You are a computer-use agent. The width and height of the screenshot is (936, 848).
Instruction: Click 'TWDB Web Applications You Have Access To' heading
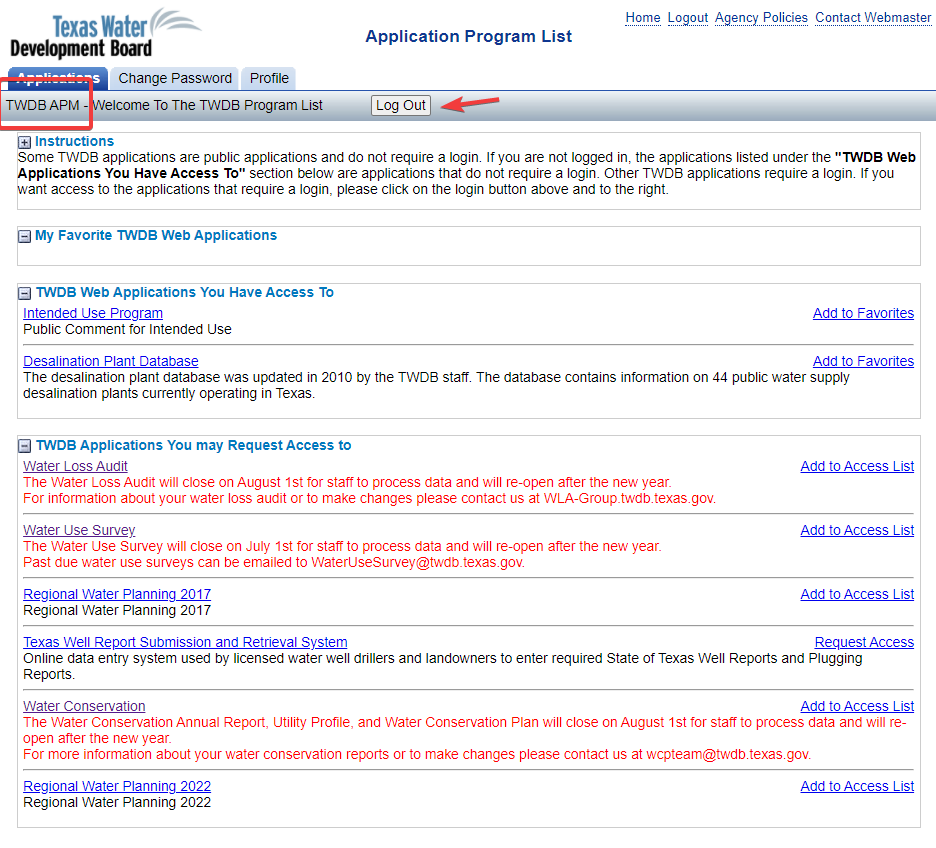185,292
